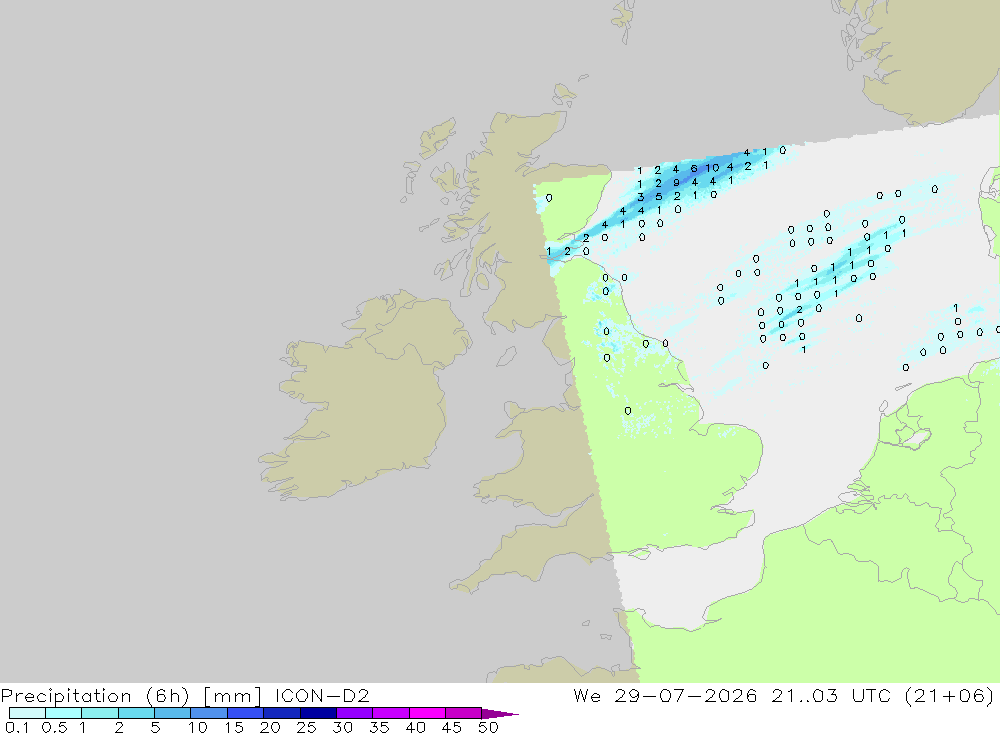The image size is (1000, 733).
Task: Click the legend swatch between 35 and 40
Action: (391, 713)
